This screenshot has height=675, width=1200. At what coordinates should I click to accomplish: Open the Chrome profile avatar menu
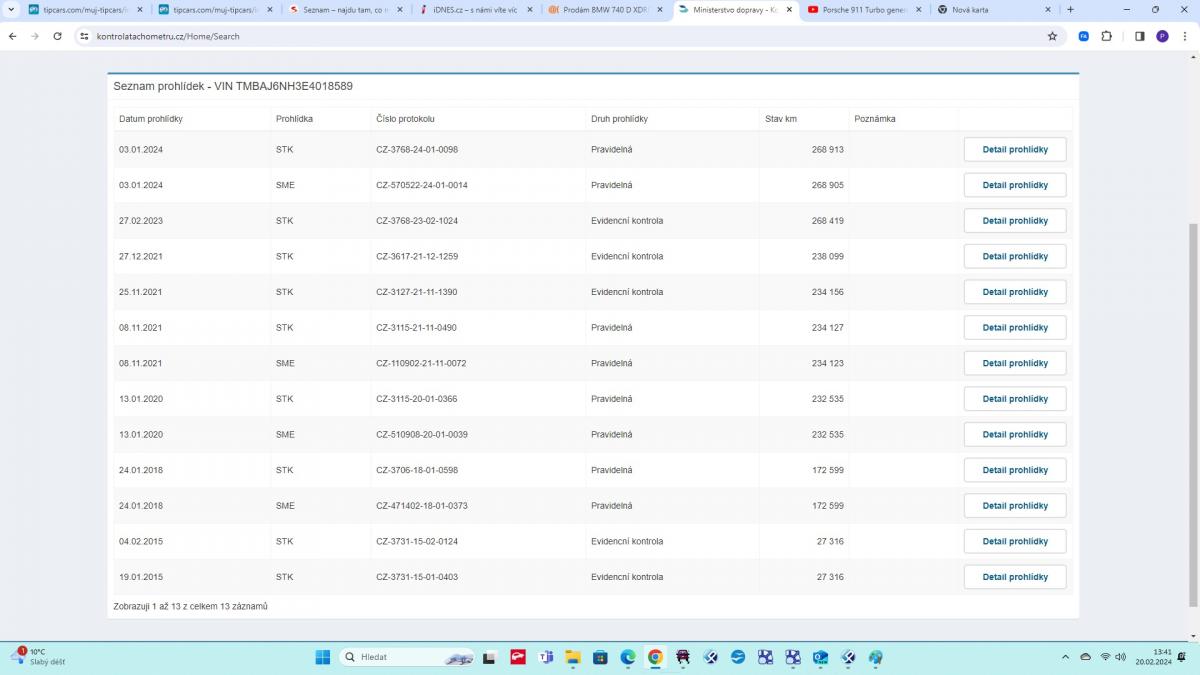point(1162,36)
